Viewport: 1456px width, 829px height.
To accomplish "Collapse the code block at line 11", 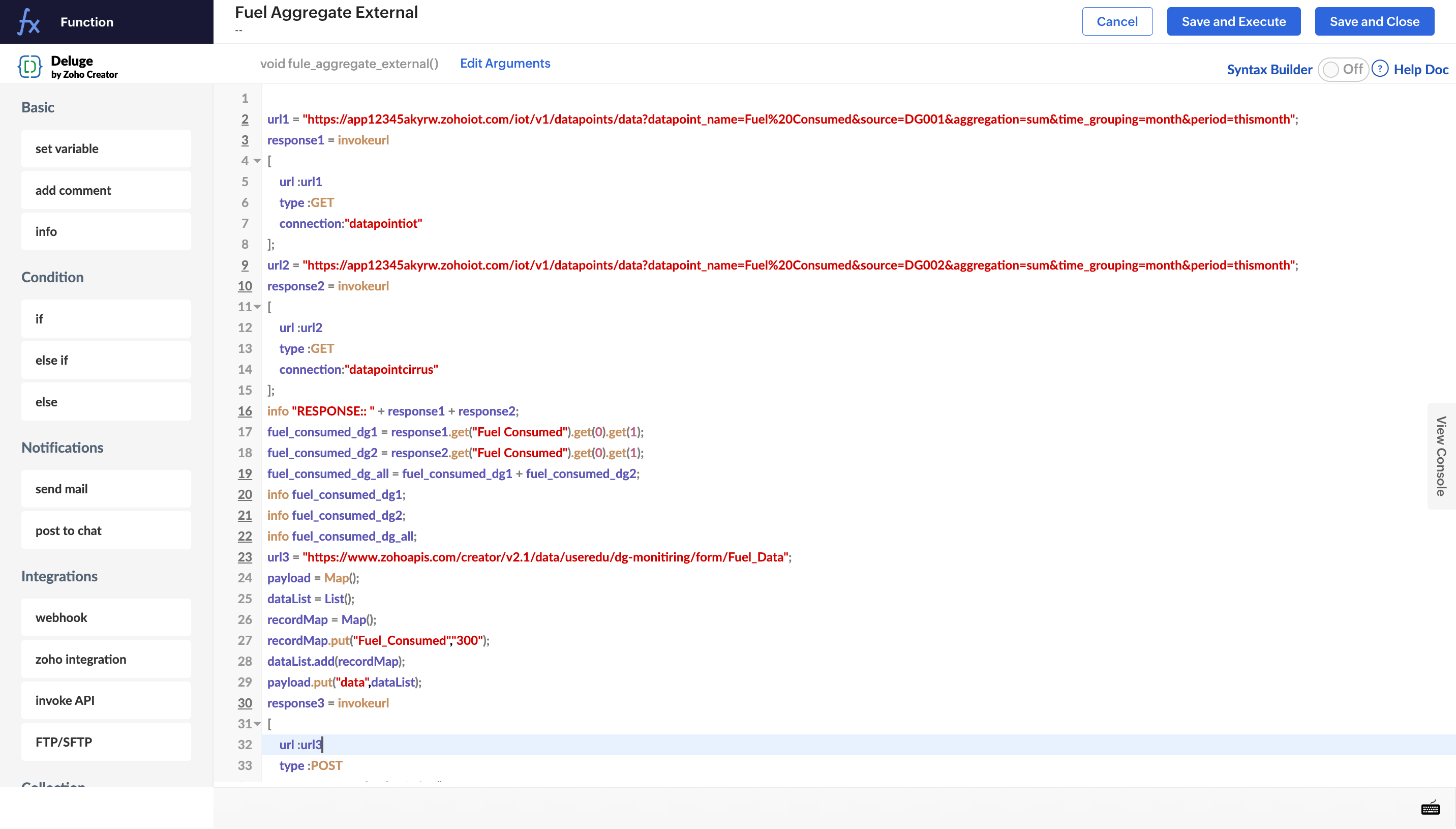I will [257, 307].
